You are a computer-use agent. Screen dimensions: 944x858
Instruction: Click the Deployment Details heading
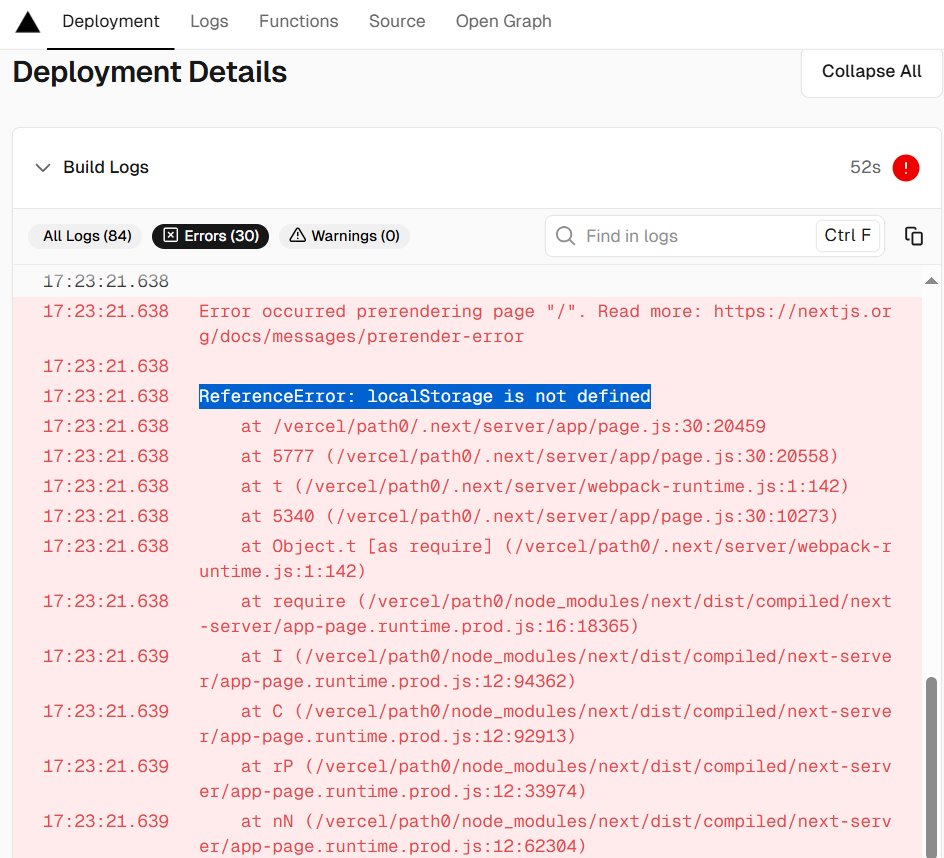pyautogui.click(x=150, y=72)
